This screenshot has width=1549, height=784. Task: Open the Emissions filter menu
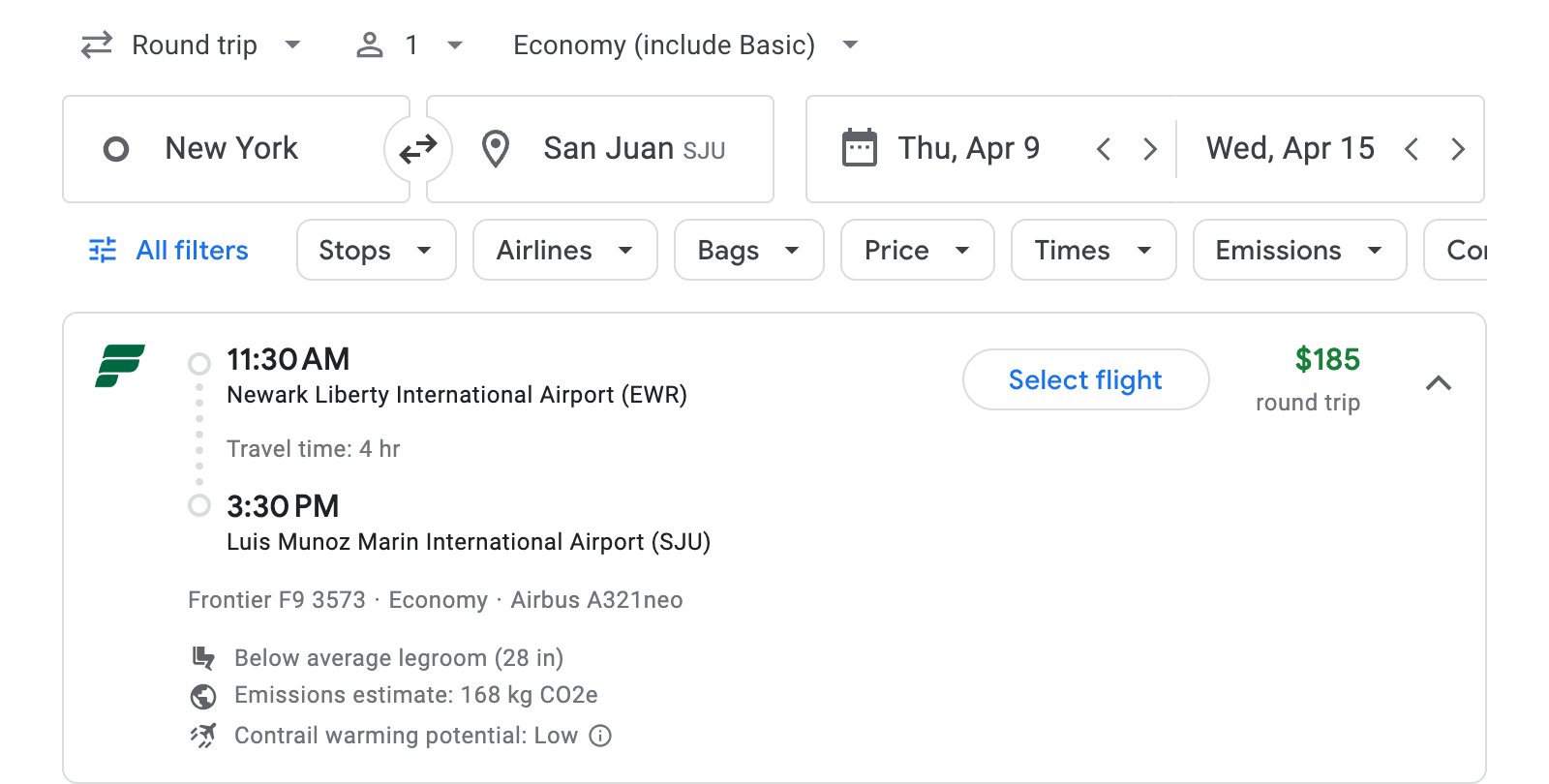point(1298,250)
